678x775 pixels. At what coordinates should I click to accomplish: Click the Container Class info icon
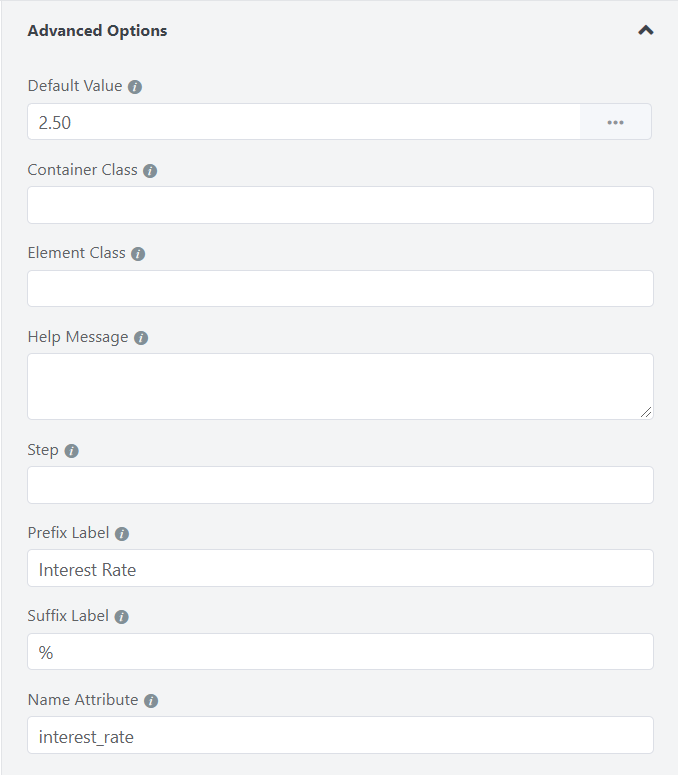click(150, 171)
